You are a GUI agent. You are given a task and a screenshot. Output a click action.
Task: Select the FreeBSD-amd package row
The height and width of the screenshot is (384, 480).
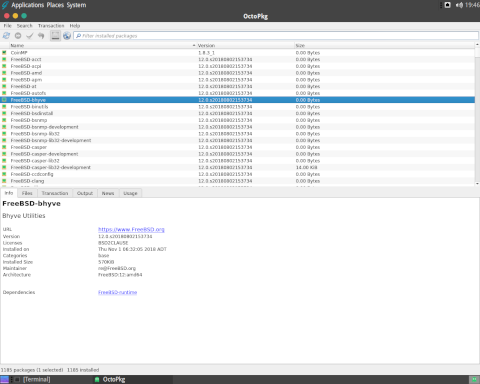click(237, 73)
